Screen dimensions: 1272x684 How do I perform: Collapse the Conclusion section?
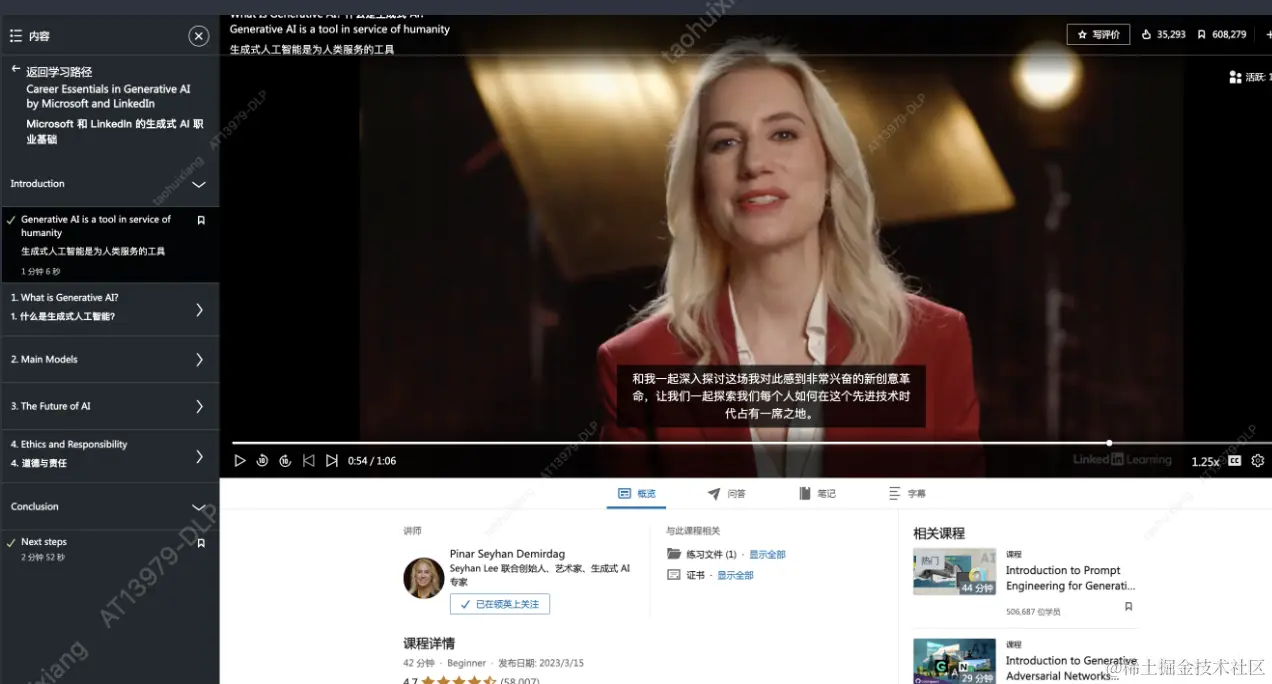(199, 507)
